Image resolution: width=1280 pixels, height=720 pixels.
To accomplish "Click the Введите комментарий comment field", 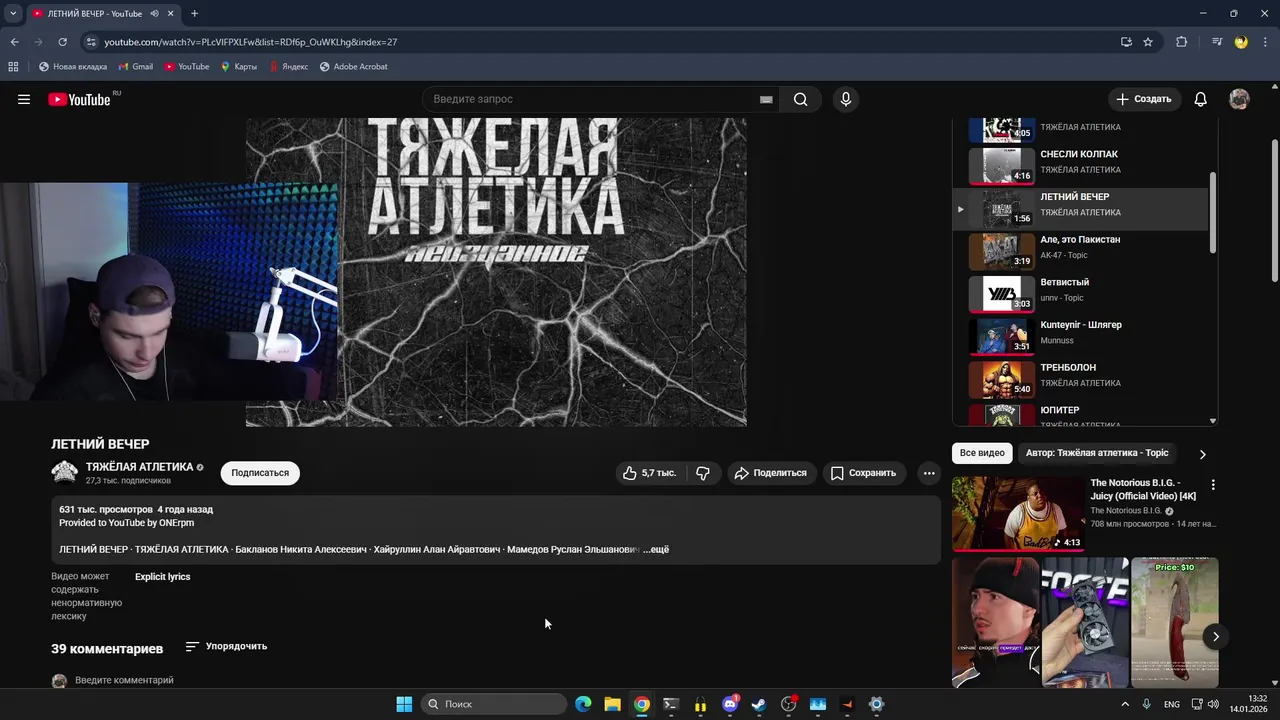I will pos(124,681).
